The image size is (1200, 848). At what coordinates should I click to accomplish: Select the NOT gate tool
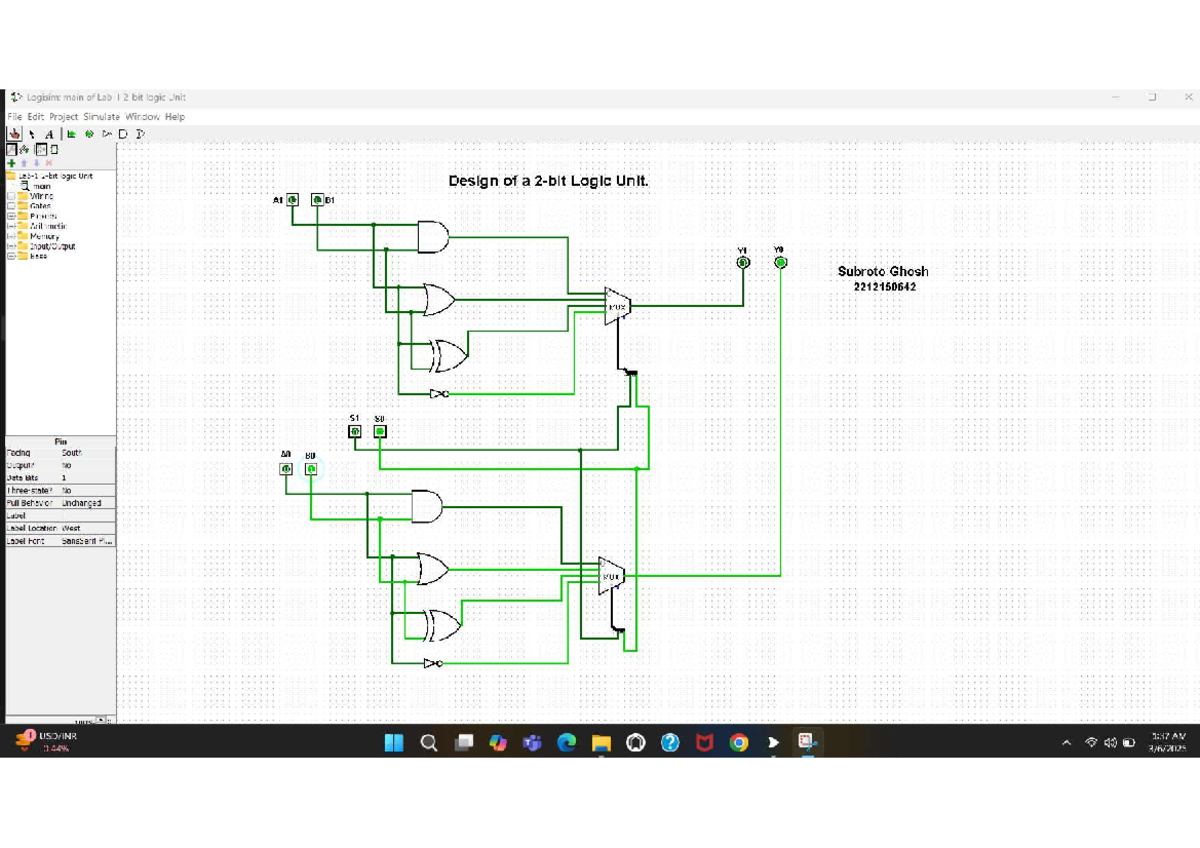tap(106, 134)
